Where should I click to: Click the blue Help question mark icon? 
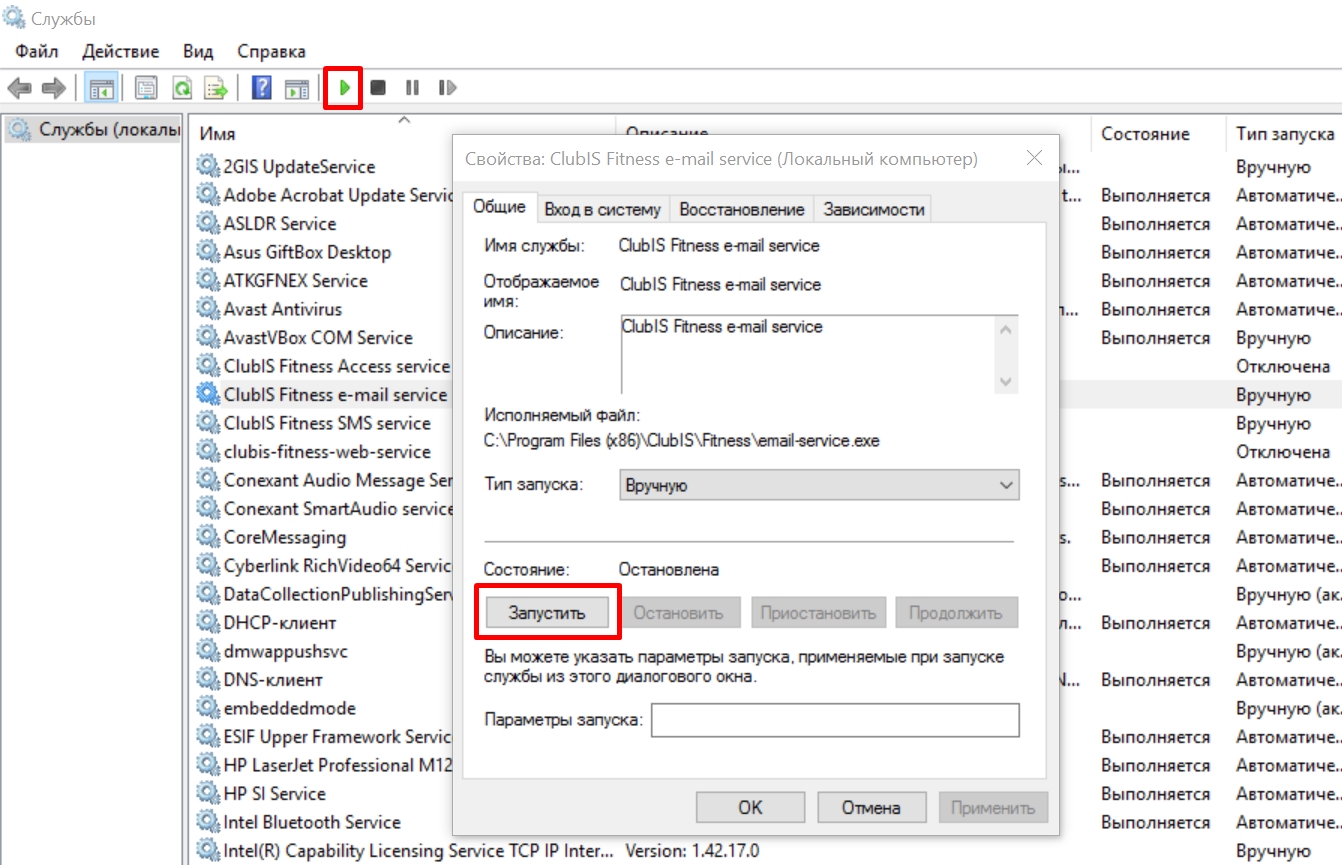pyautogui.click(x=262, y=88)
